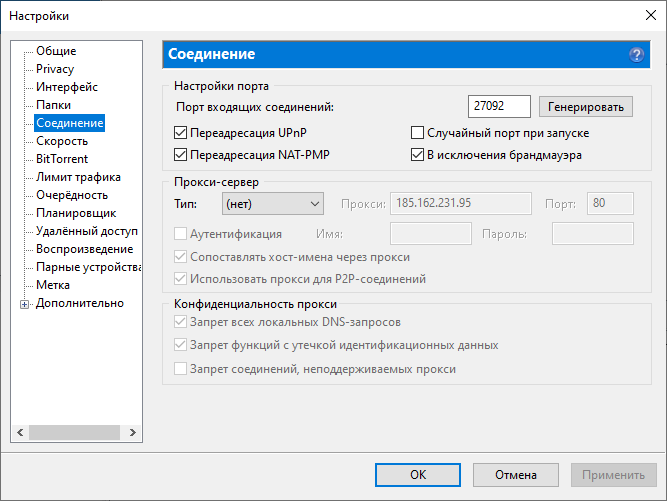Select Общие in the settings tree

coord(56,51)
